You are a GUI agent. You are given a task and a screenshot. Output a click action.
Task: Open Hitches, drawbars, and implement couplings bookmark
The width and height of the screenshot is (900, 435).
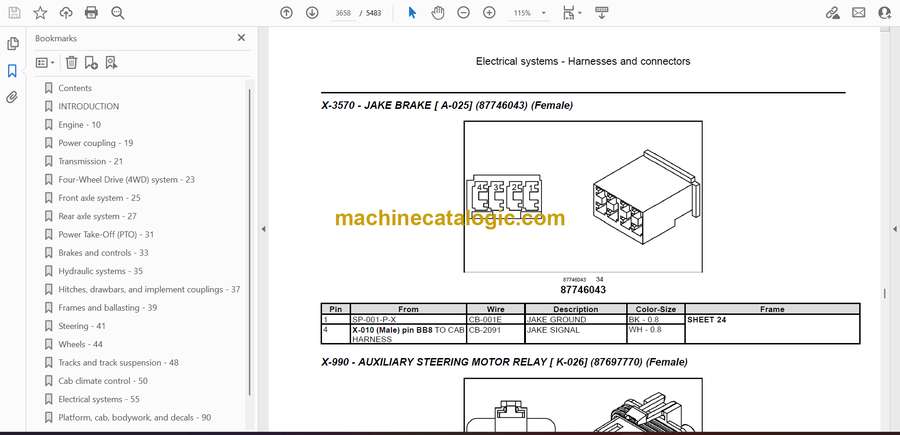(149, 289)
